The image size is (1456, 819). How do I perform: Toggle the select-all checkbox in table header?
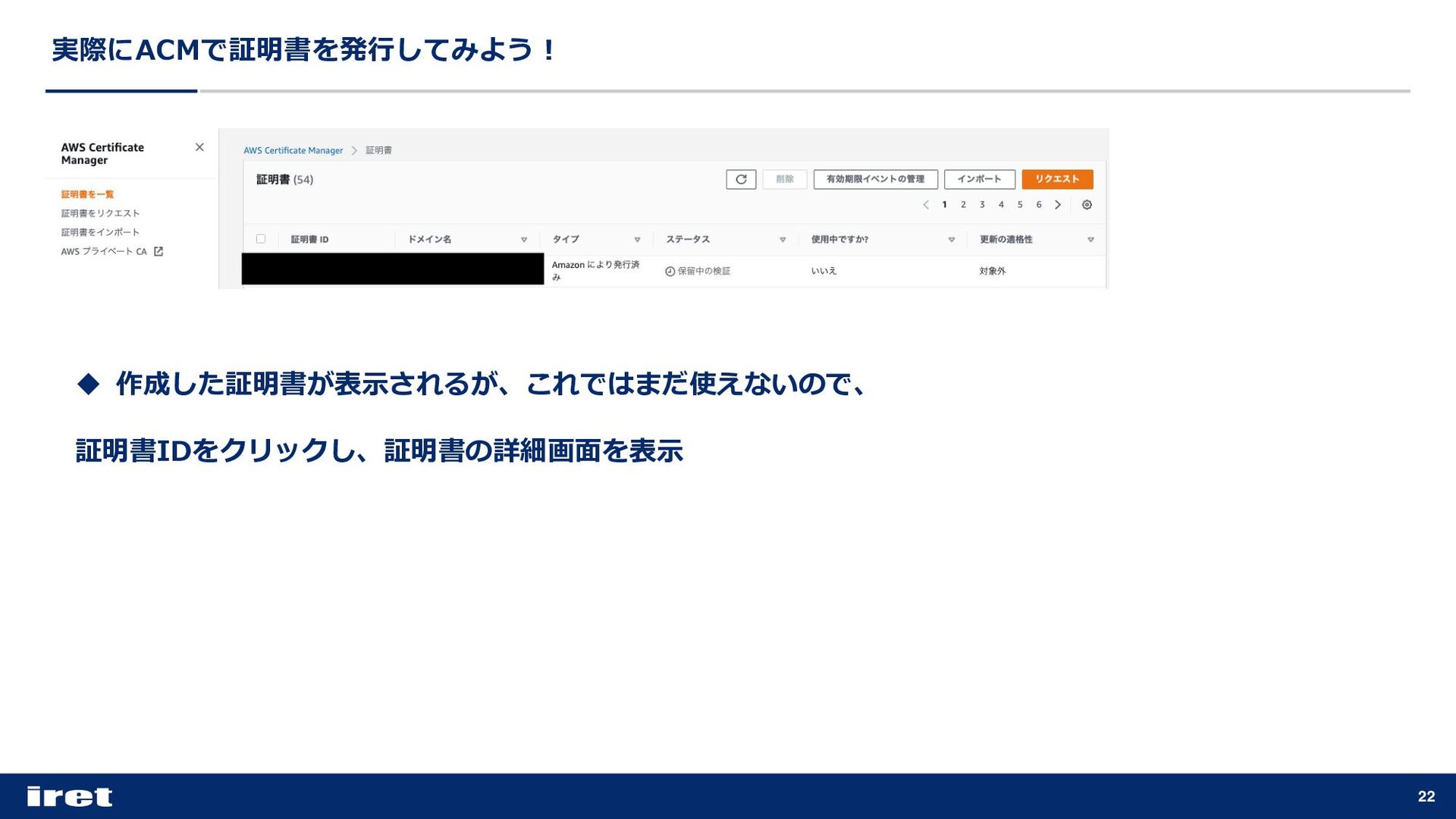point(261,239)
